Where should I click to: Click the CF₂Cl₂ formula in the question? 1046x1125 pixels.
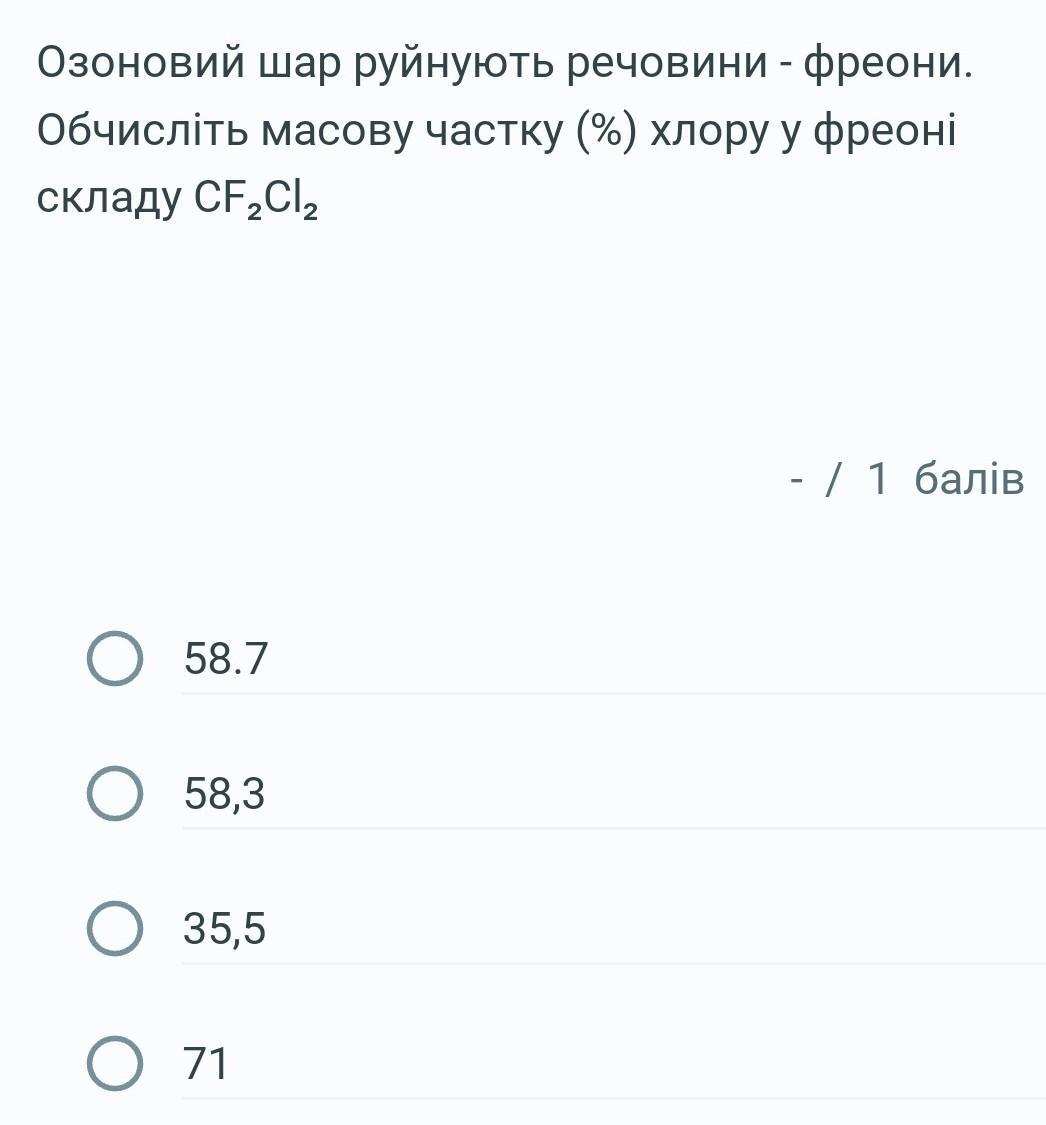tap(255, 200)
